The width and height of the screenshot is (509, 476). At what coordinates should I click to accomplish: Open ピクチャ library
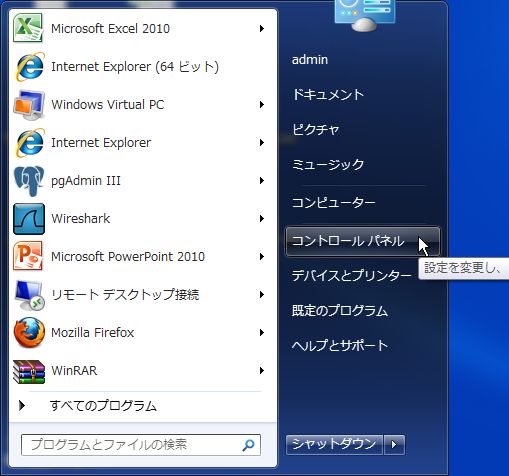316,129
